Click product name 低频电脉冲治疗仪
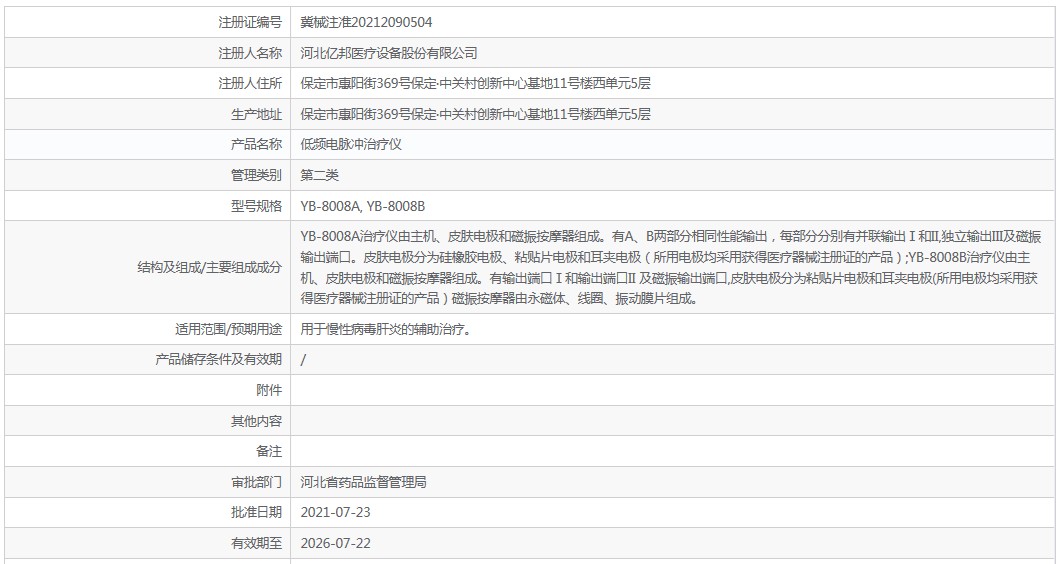 click(351, 144)
